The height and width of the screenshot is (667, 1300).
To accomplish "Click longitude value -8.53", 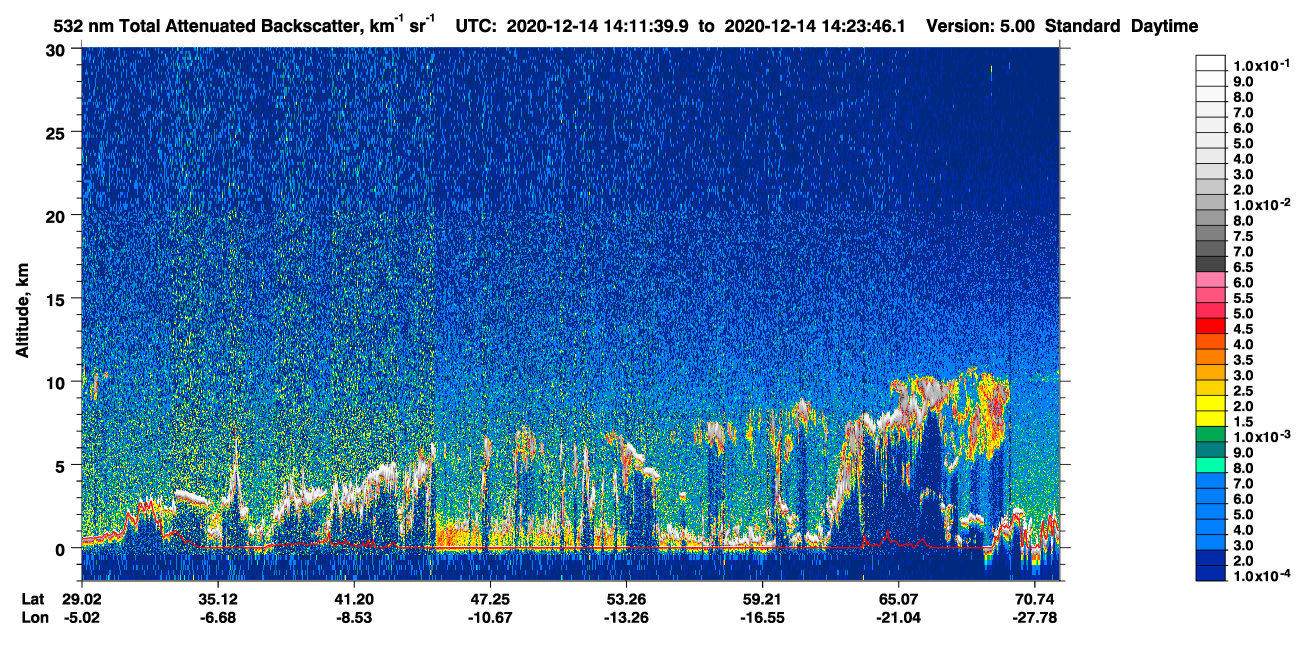I will (x=354, y=618).
